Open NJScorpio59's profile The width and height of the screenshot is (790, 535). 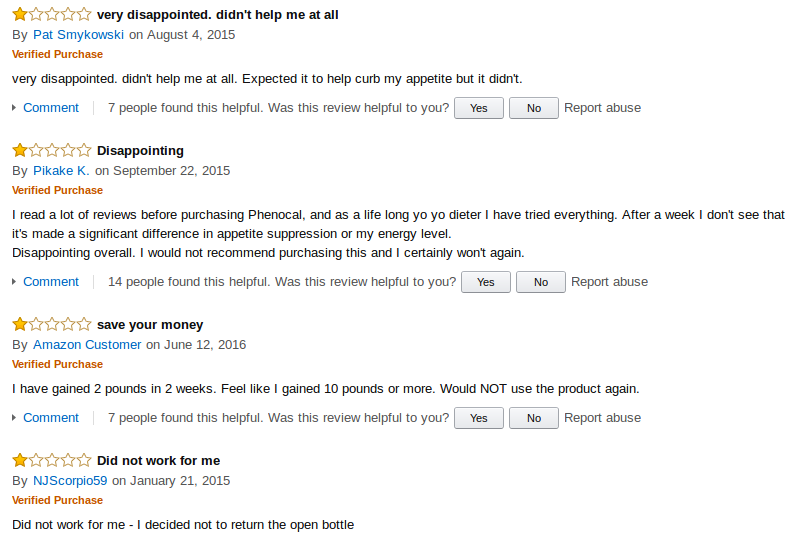coord(70,481)
